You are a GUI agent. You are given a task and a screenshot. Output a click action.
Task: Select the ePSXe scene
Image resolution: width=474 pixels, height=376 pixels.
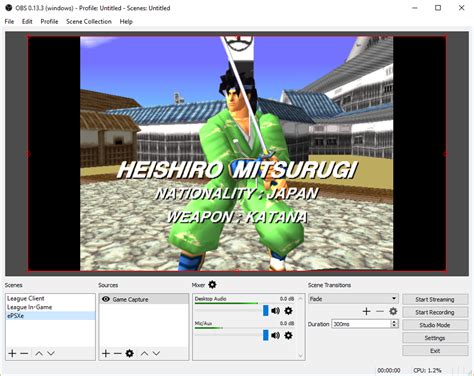[x=50, y=316]
